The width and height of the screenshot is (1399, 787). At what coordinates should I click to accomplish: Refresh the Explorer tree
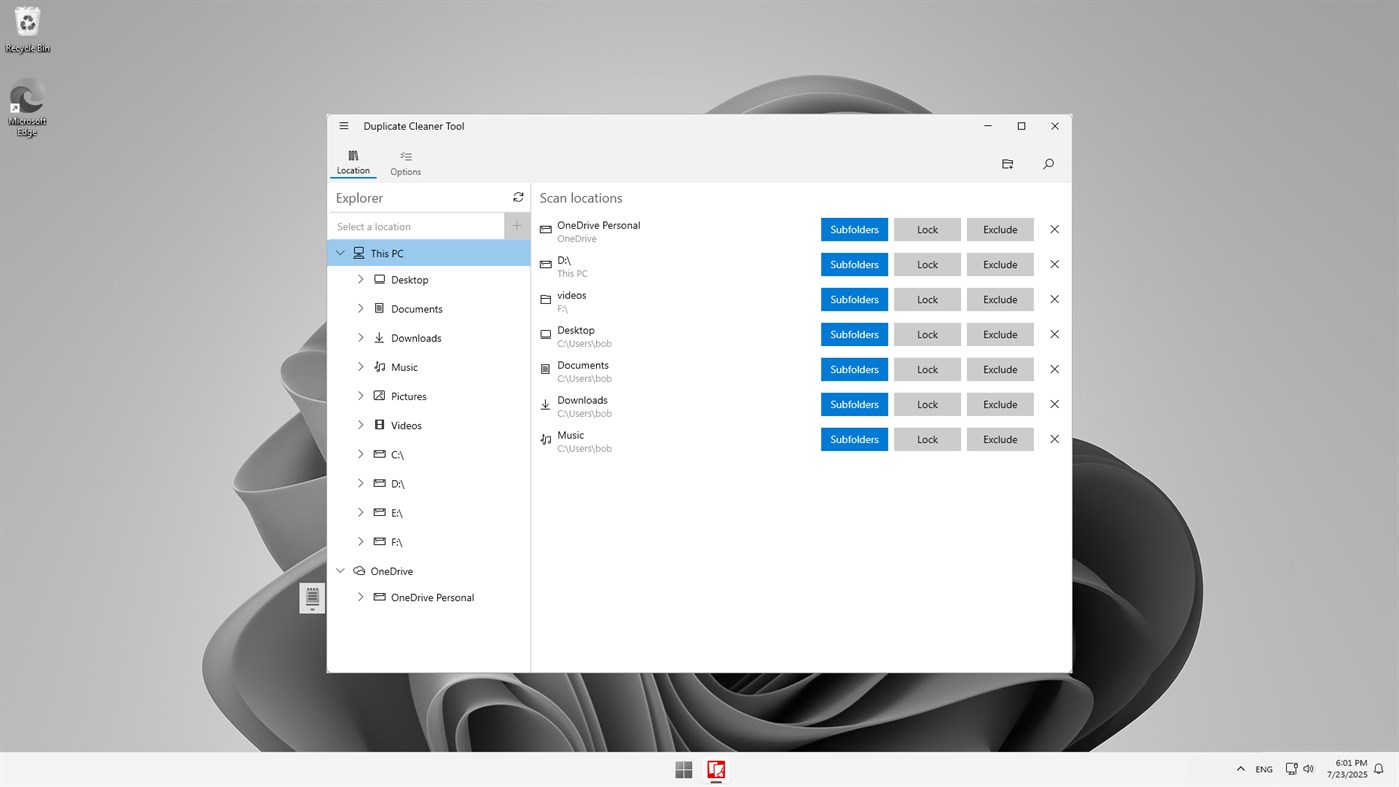517,197
